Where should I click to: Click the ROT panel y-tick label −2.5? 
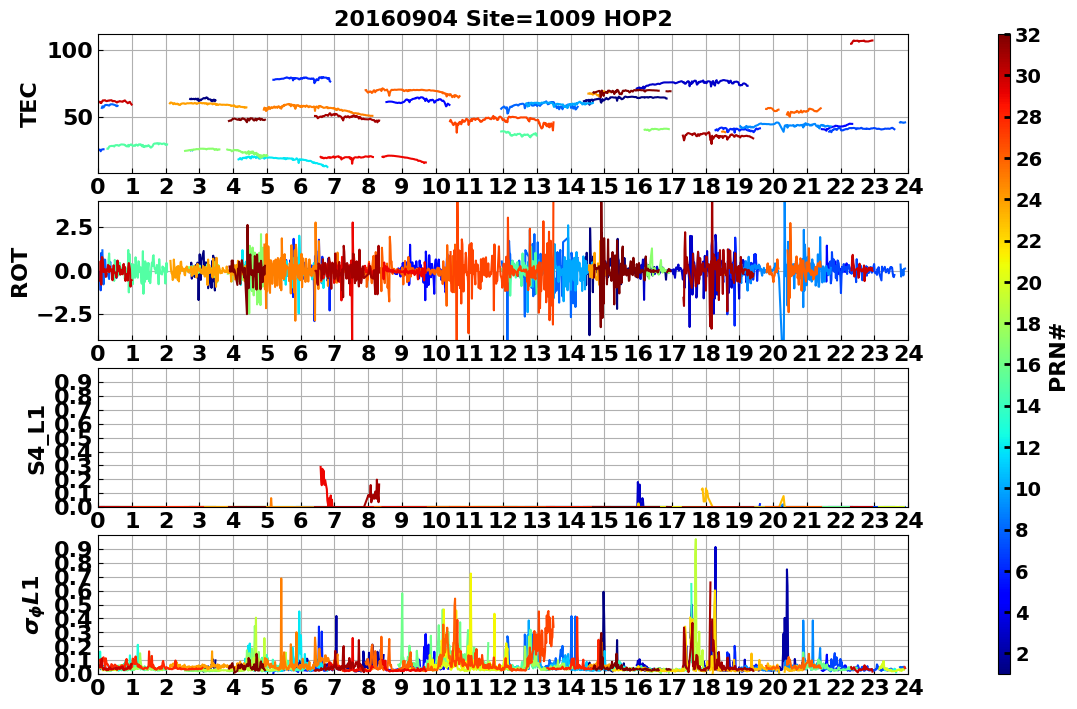(x=63, y=315)
